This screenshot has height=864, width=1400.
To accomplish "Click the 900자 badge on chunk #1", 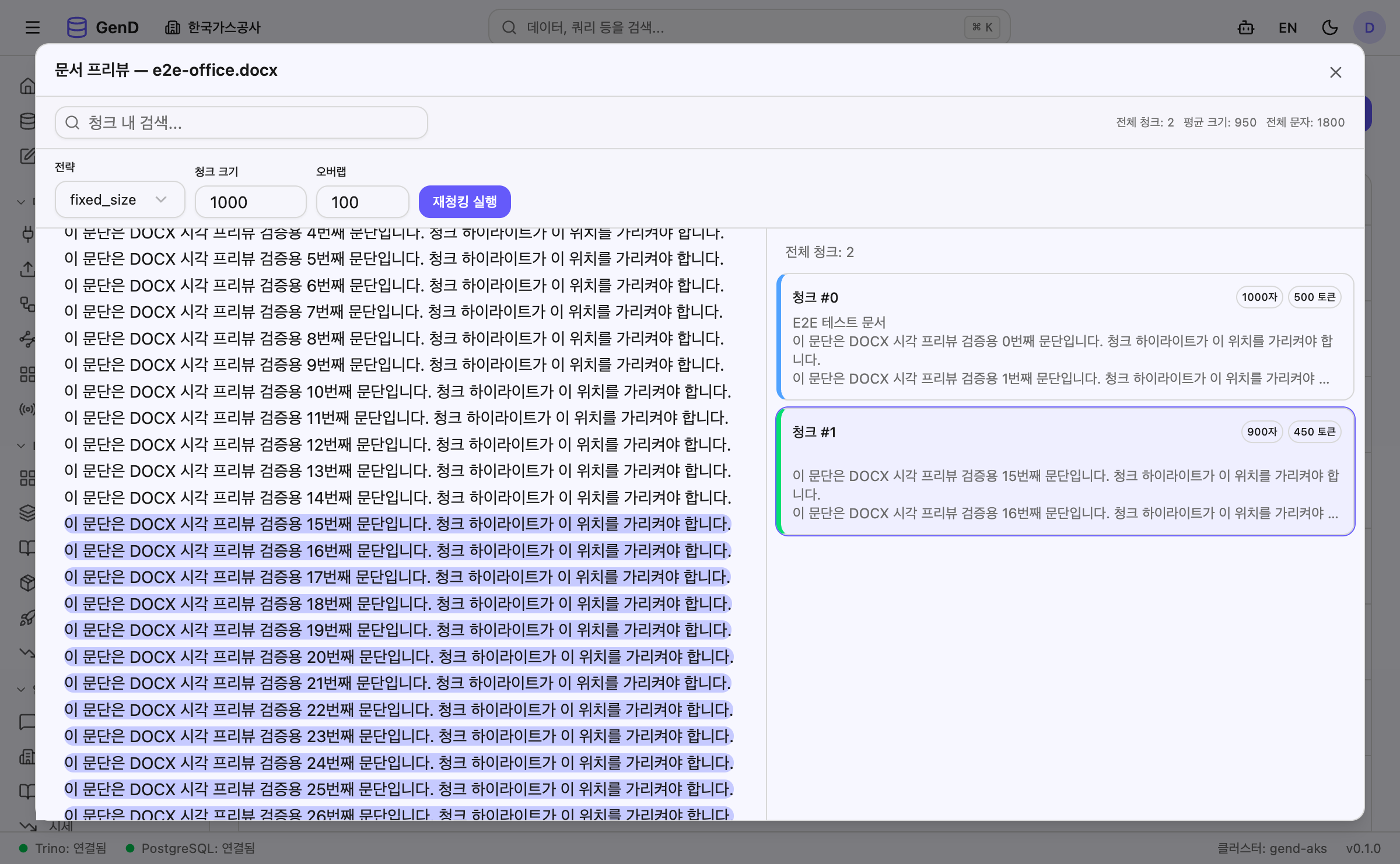I will coord(1262,432).
